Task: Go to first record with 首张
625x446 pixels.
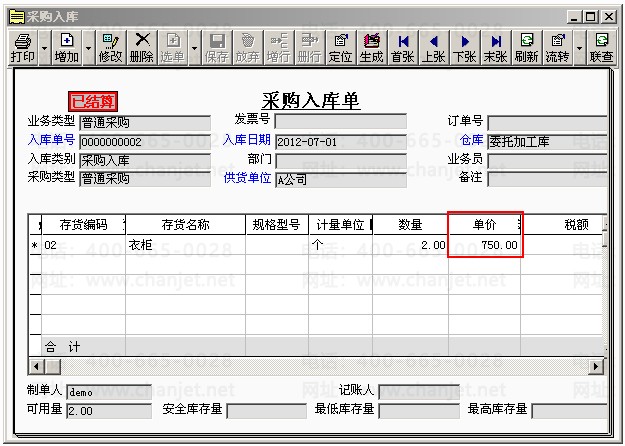Action: point(403,47)
